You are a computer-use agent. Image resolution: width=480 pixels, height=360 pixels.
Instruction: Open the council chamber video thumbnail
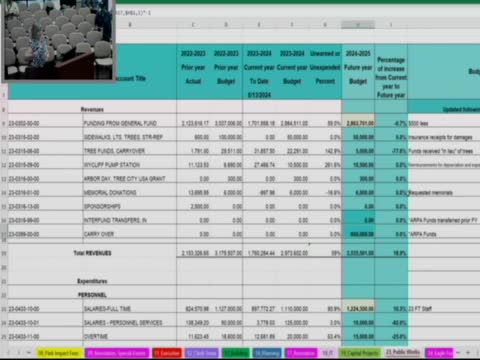(x=58, y=39)
